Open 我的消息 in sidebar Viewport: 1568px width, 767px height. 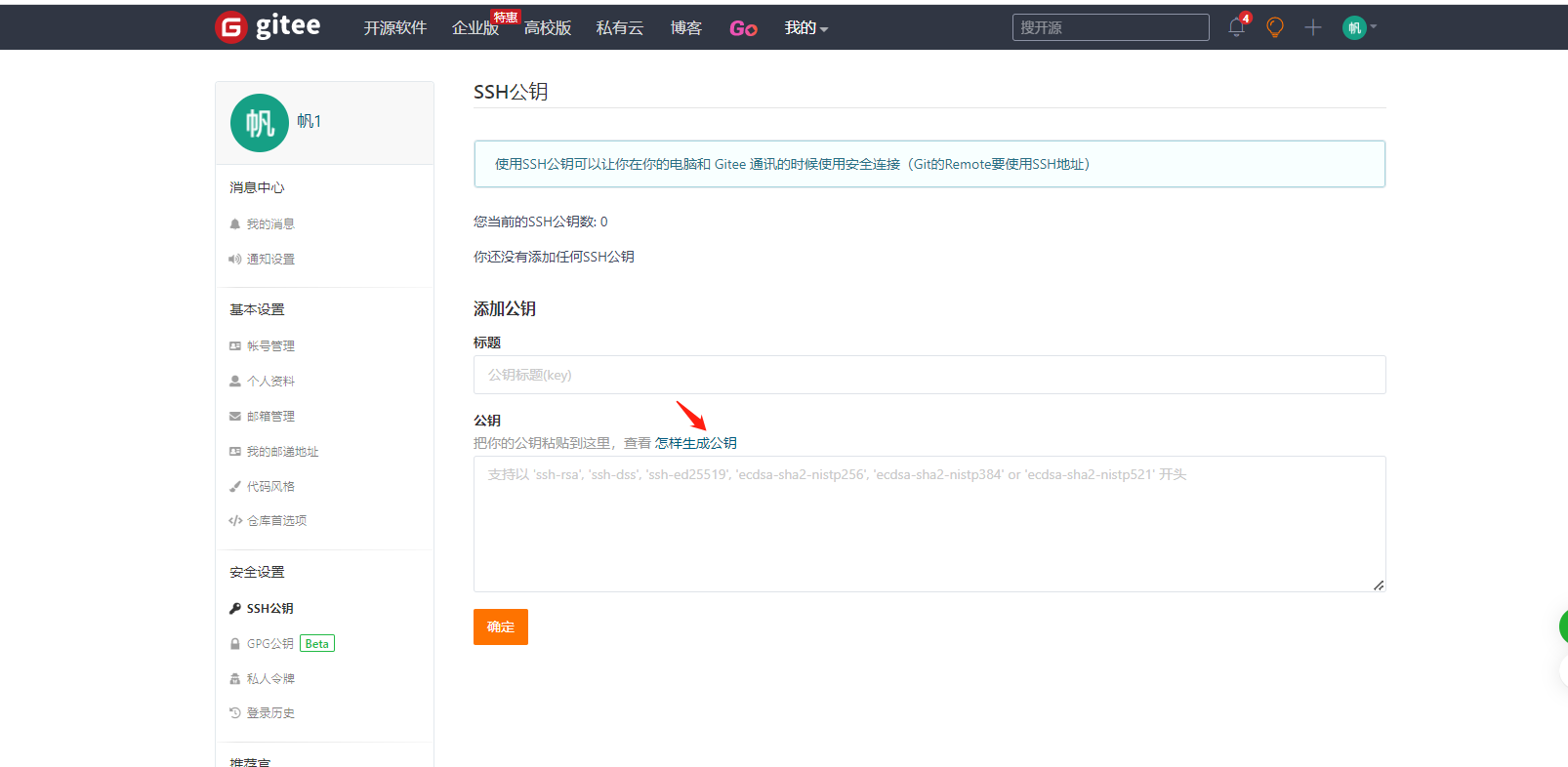pos(270,224)
